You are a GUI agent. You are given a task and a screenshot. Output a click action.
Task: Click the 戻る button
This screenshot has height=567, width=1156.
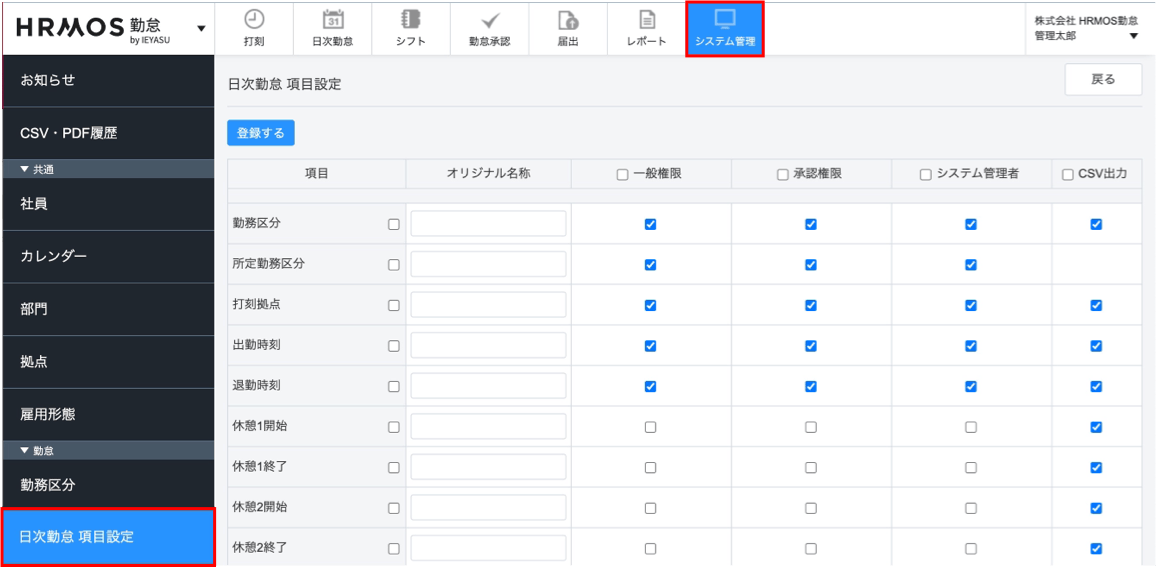point(1103,80)
